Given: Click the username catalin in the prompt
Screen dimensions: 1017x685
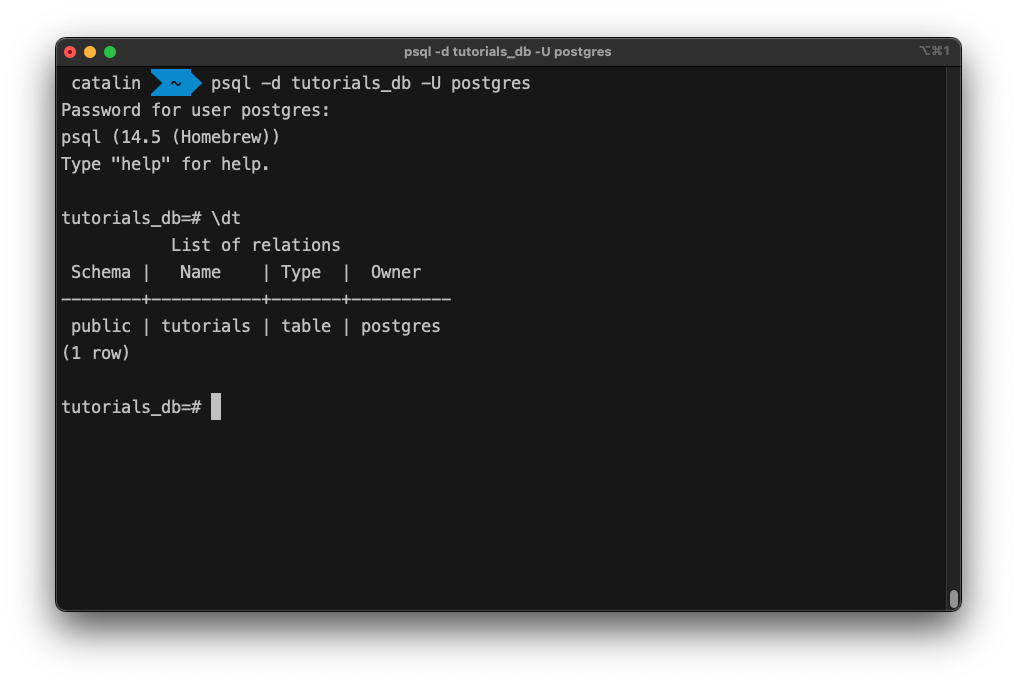Looking at the screenshot, I should click(105, 83).
